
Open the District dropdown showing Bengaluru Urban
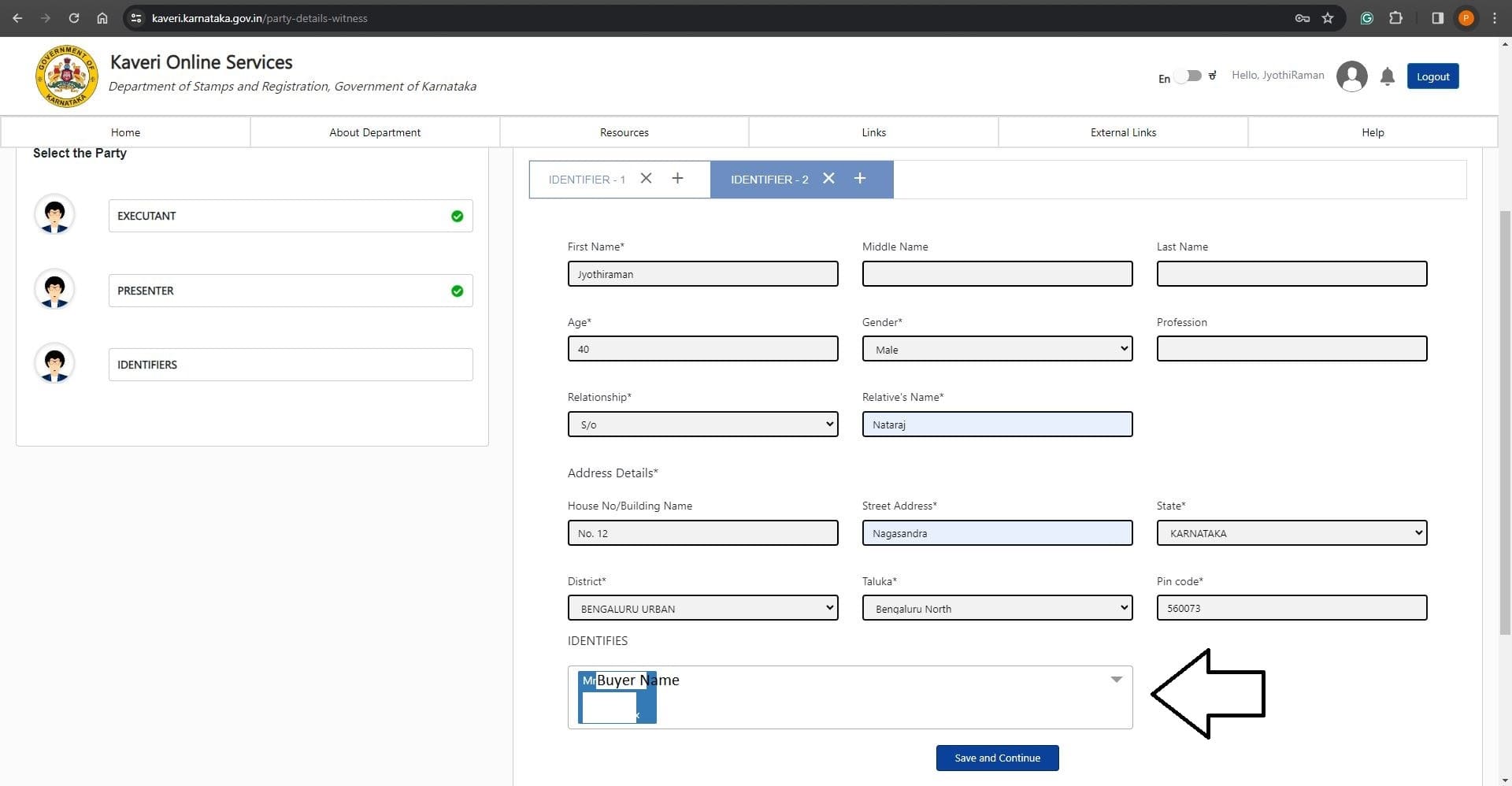702,608
